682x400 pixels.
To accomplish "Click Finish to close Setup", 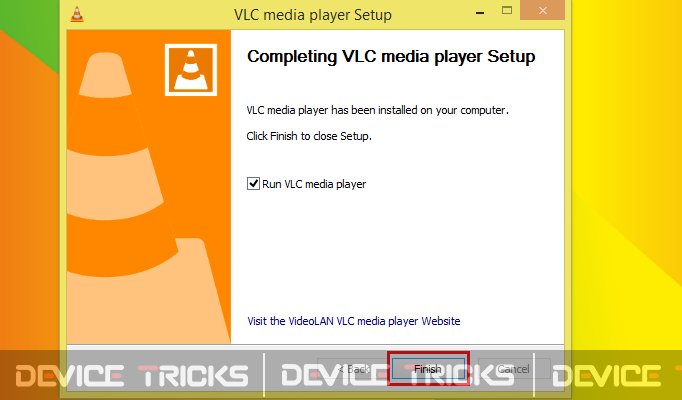I will tap(428, 369).
